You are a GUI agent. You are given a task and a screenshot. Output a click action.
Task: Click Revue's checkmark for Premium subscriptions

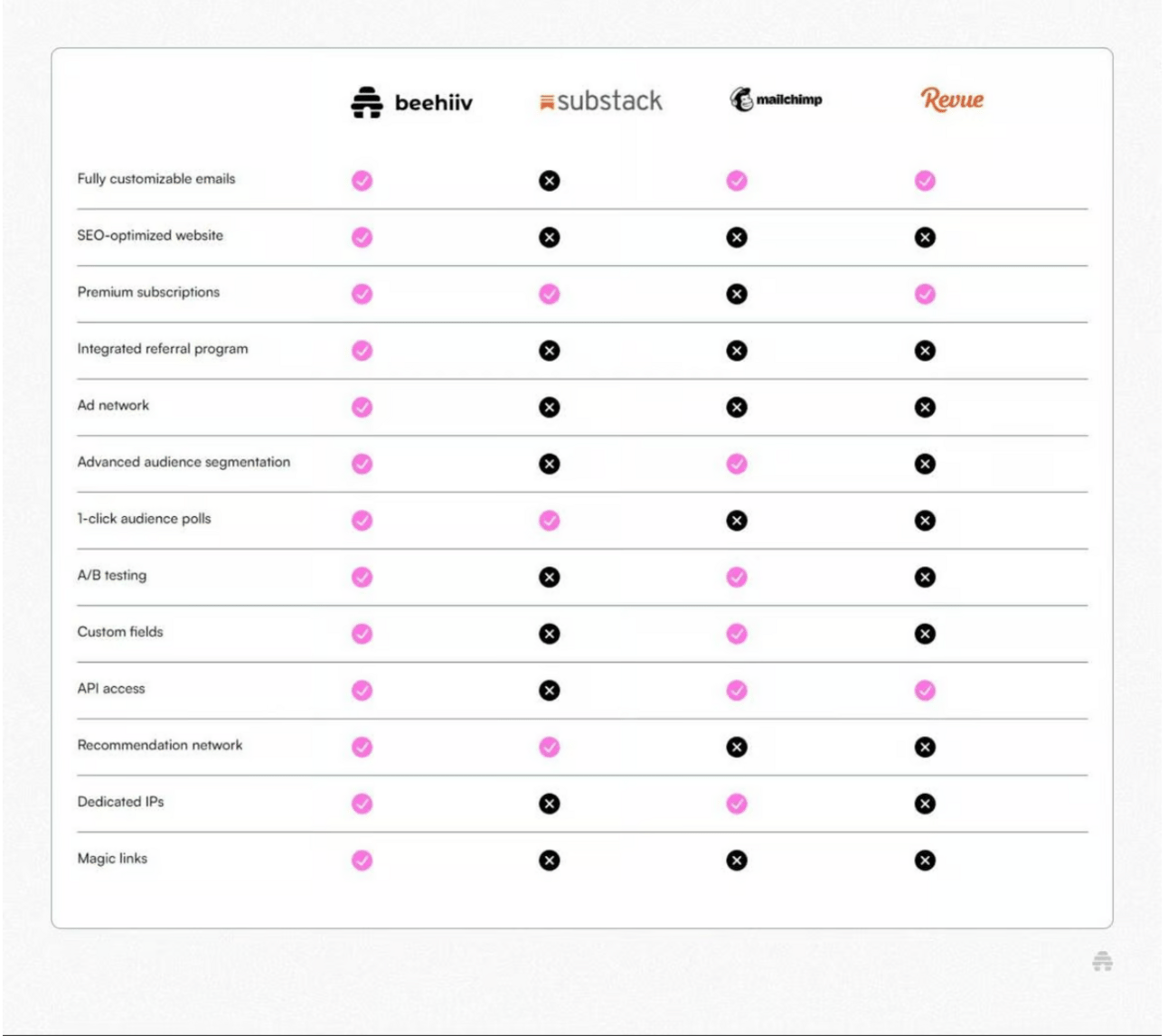925,294
